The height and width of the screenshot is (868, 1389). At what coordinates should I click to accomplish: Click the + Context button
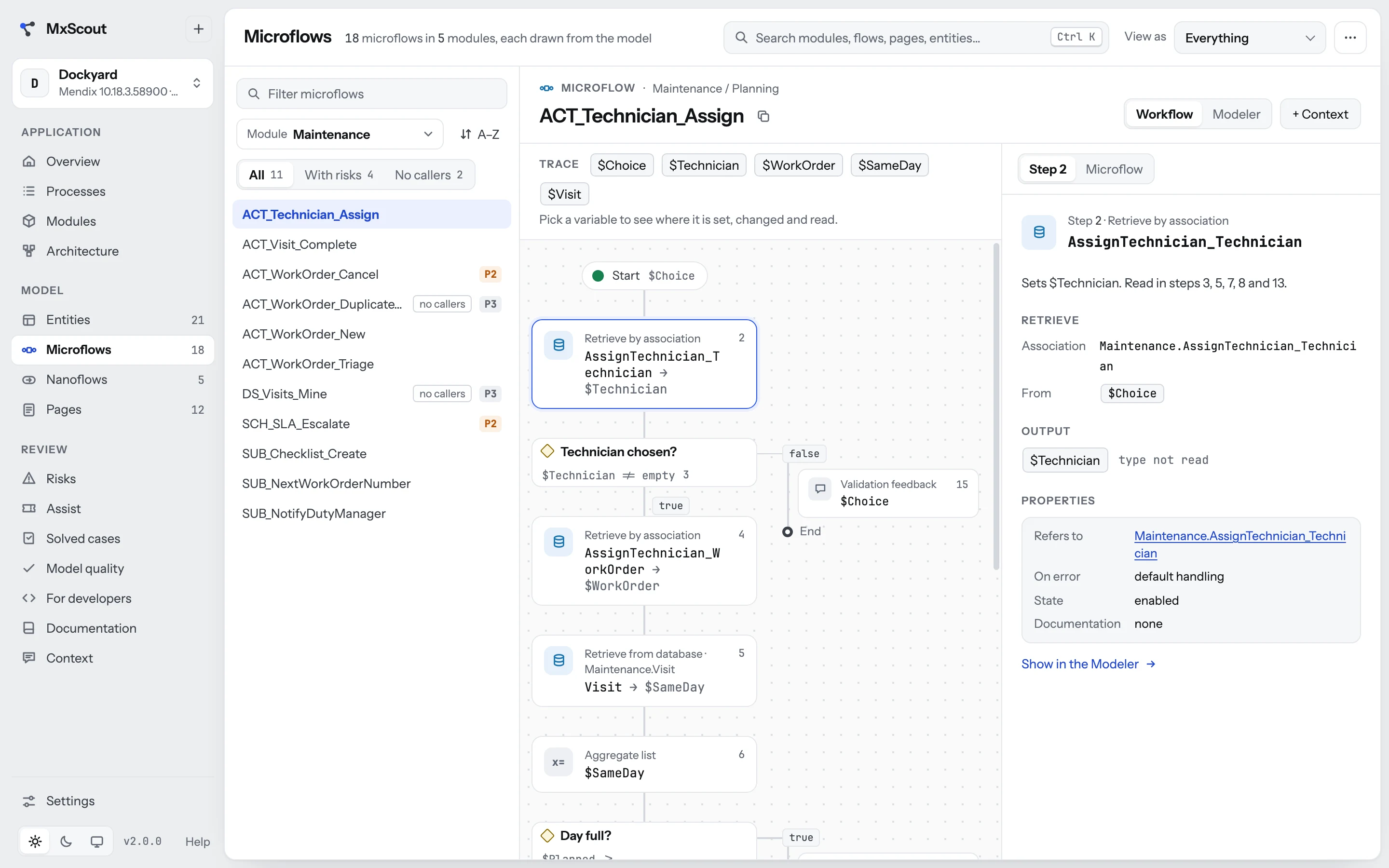(1320, 114)
